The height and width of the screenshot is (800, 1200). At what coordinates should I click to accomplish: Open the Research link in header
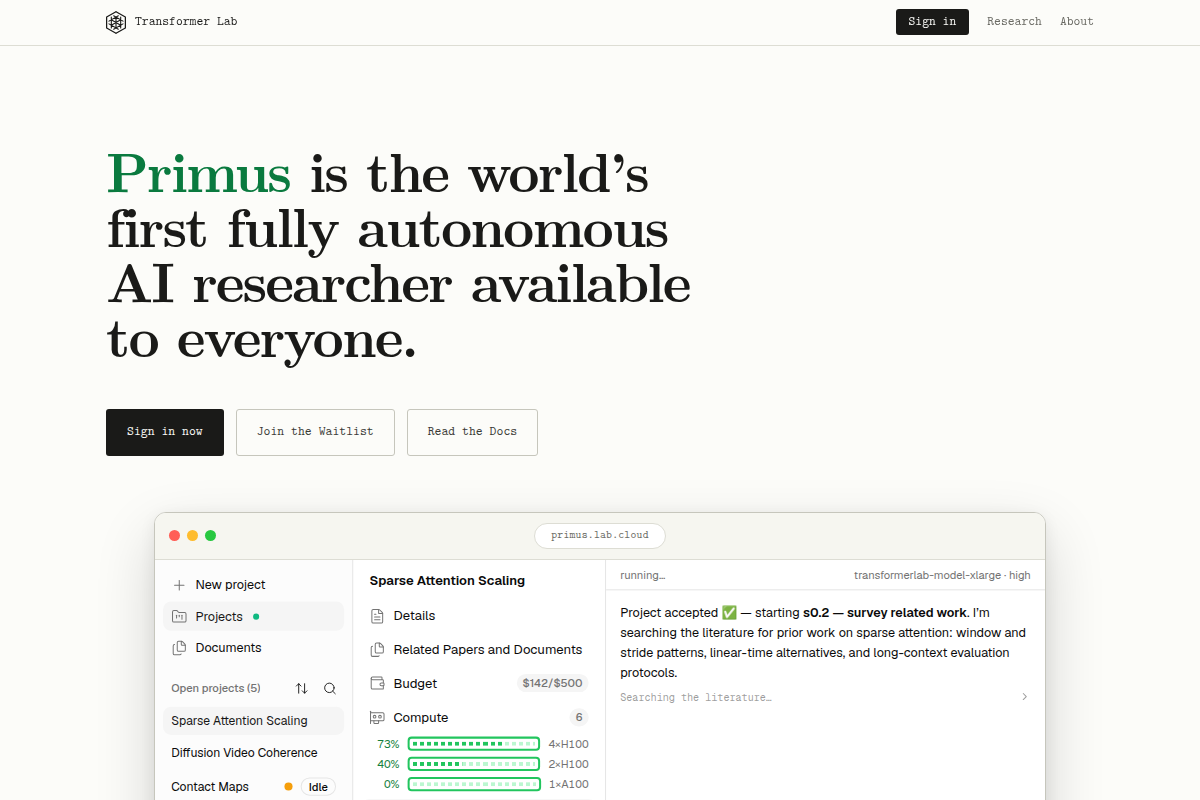coord(1014,22)
